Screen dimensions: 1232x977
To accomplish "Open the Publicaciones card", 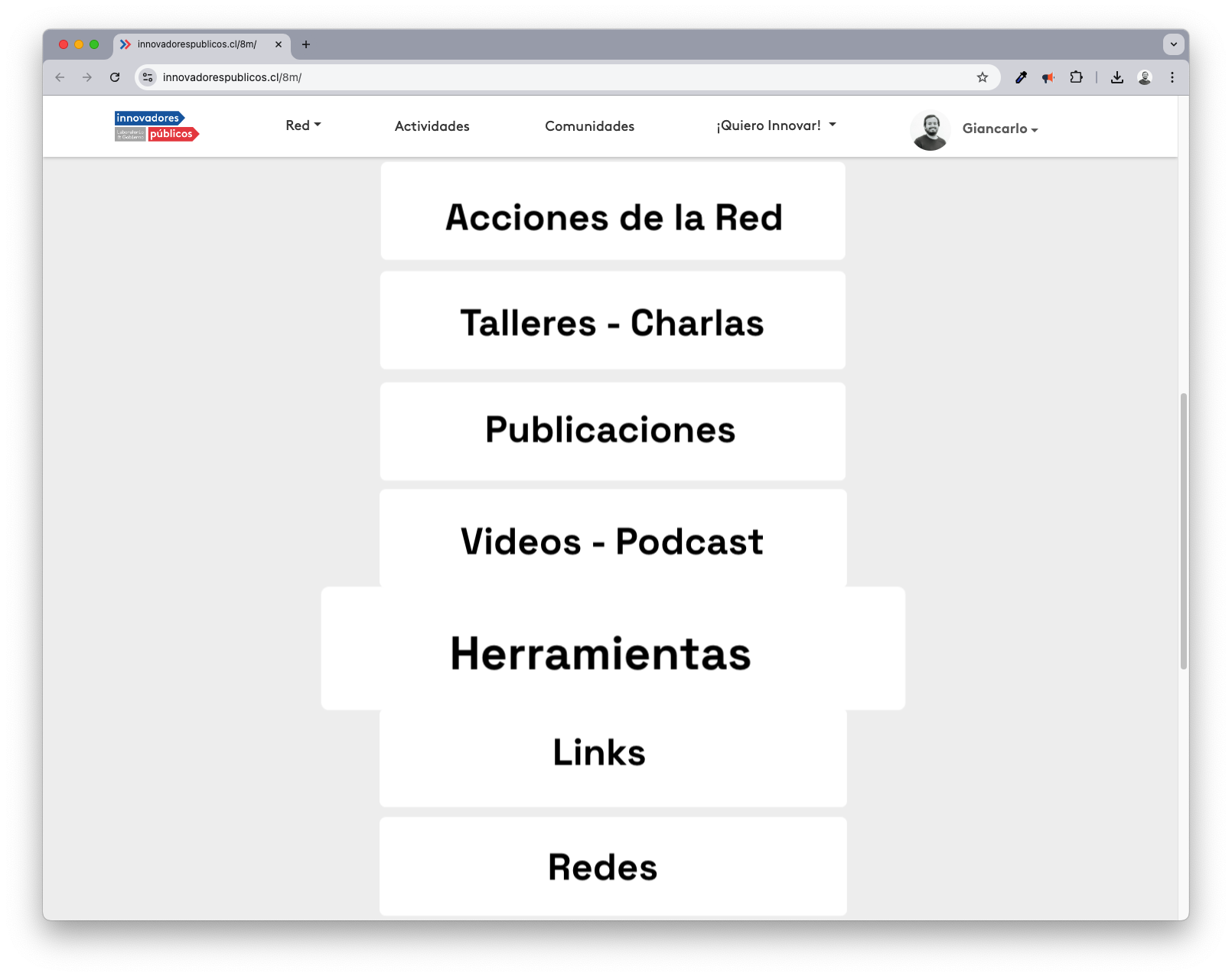I will (x=612, y=431).
